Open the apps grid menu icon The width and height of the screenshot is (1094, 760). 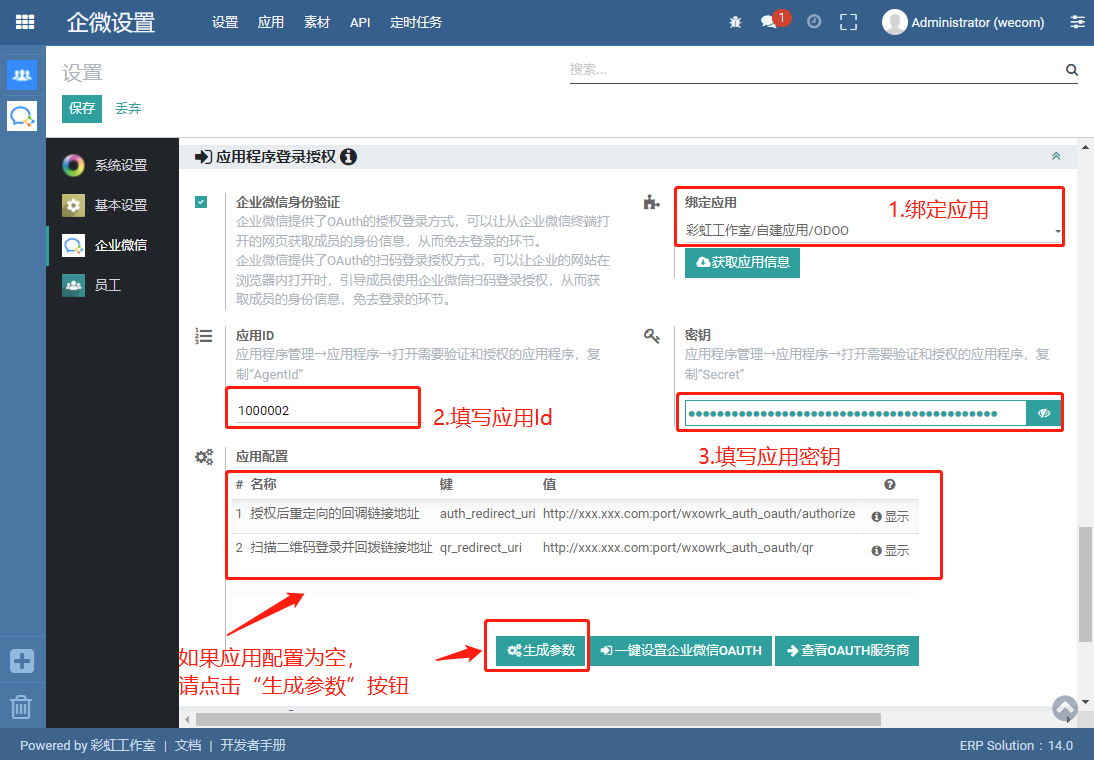click(24, 22)
